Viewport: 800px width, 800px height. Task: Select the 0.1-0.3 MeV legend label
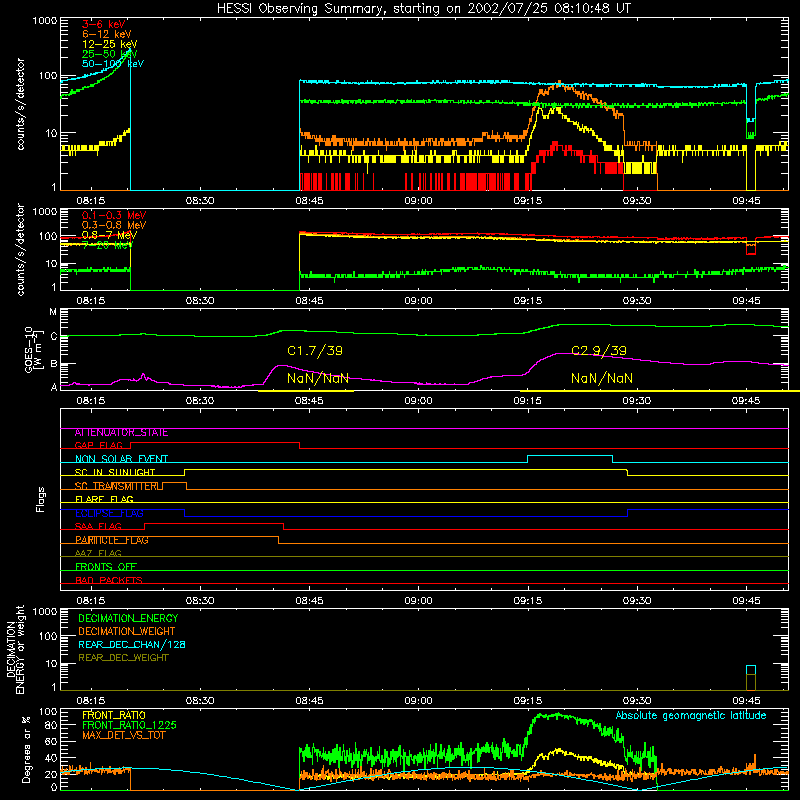pyautogui.click(x=114, y=215)
